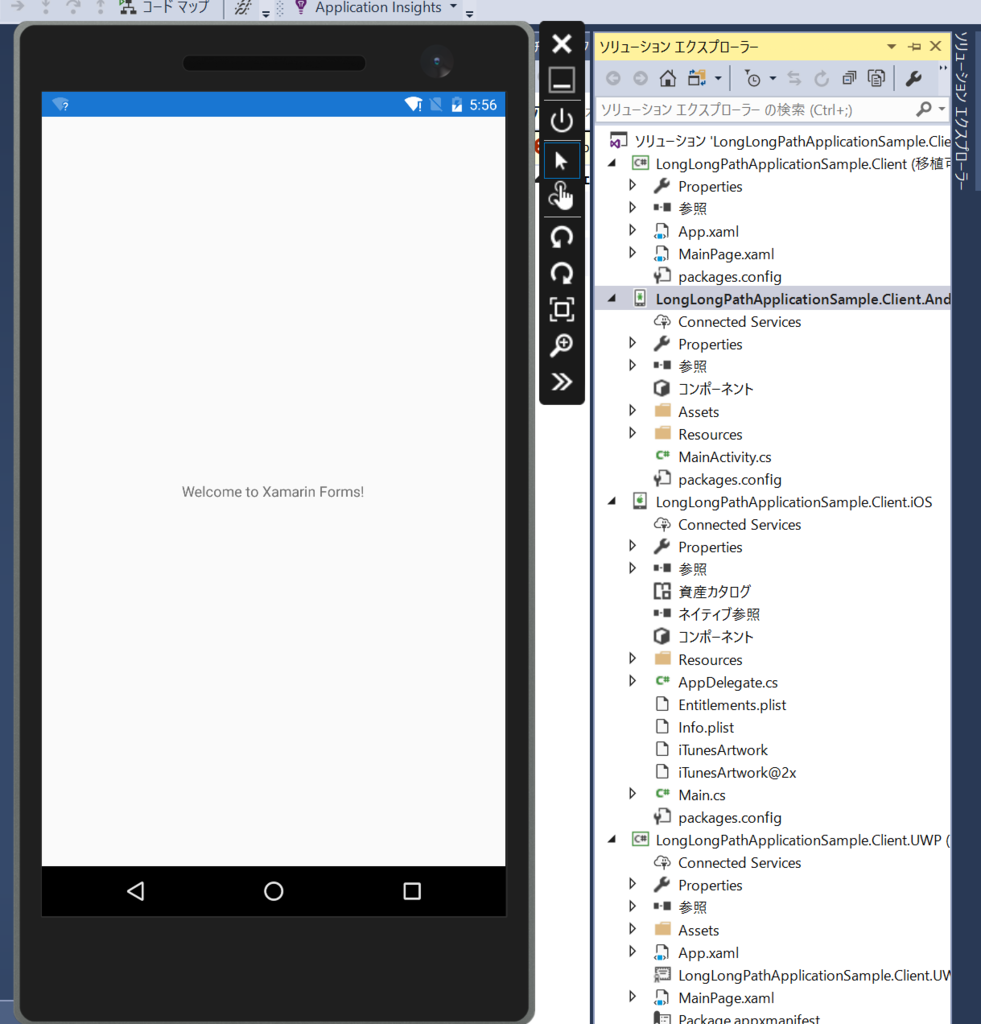Rotate emulator left
The image size is (981, 1024).
[562, 236]
